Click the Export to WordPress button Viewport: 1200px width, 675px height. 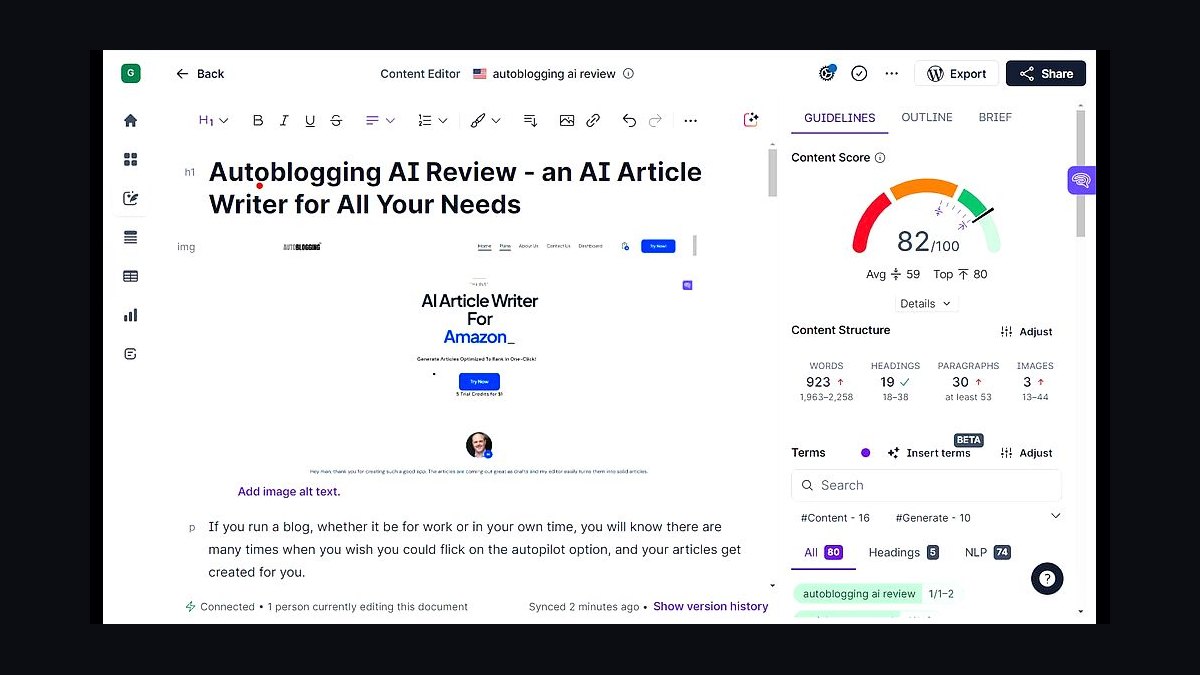[957, 74]
